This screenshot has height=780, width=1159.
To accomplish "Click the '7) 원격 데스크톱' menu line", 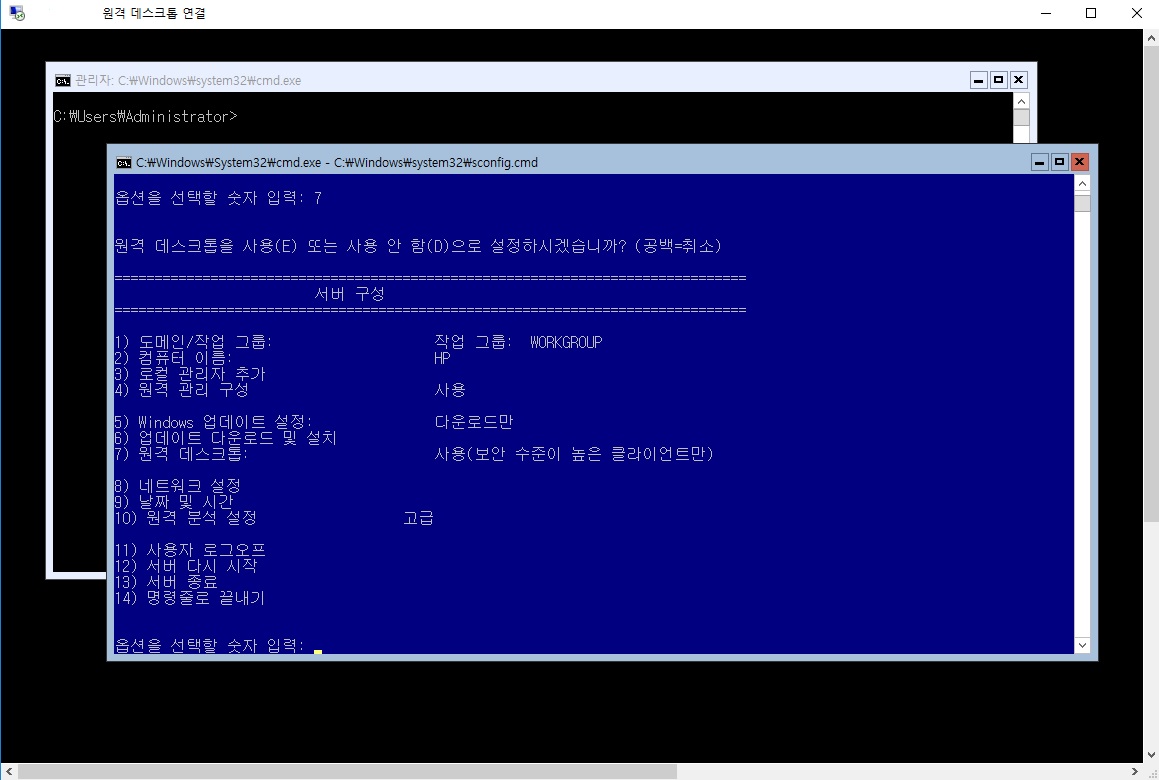I will 181,454.
